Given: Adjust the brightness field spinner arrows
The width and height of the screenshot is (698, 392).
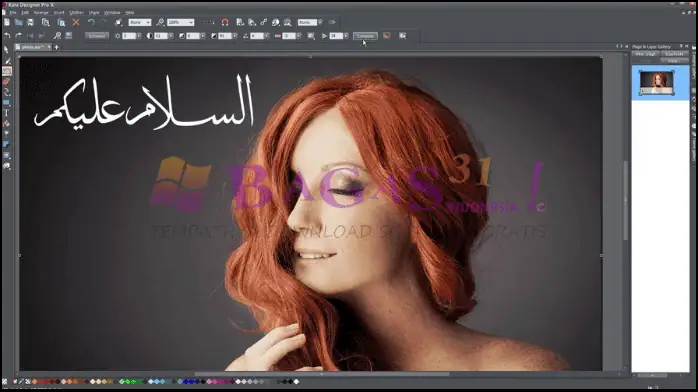Looking at the screenshot, I should [x=139, y=36].
